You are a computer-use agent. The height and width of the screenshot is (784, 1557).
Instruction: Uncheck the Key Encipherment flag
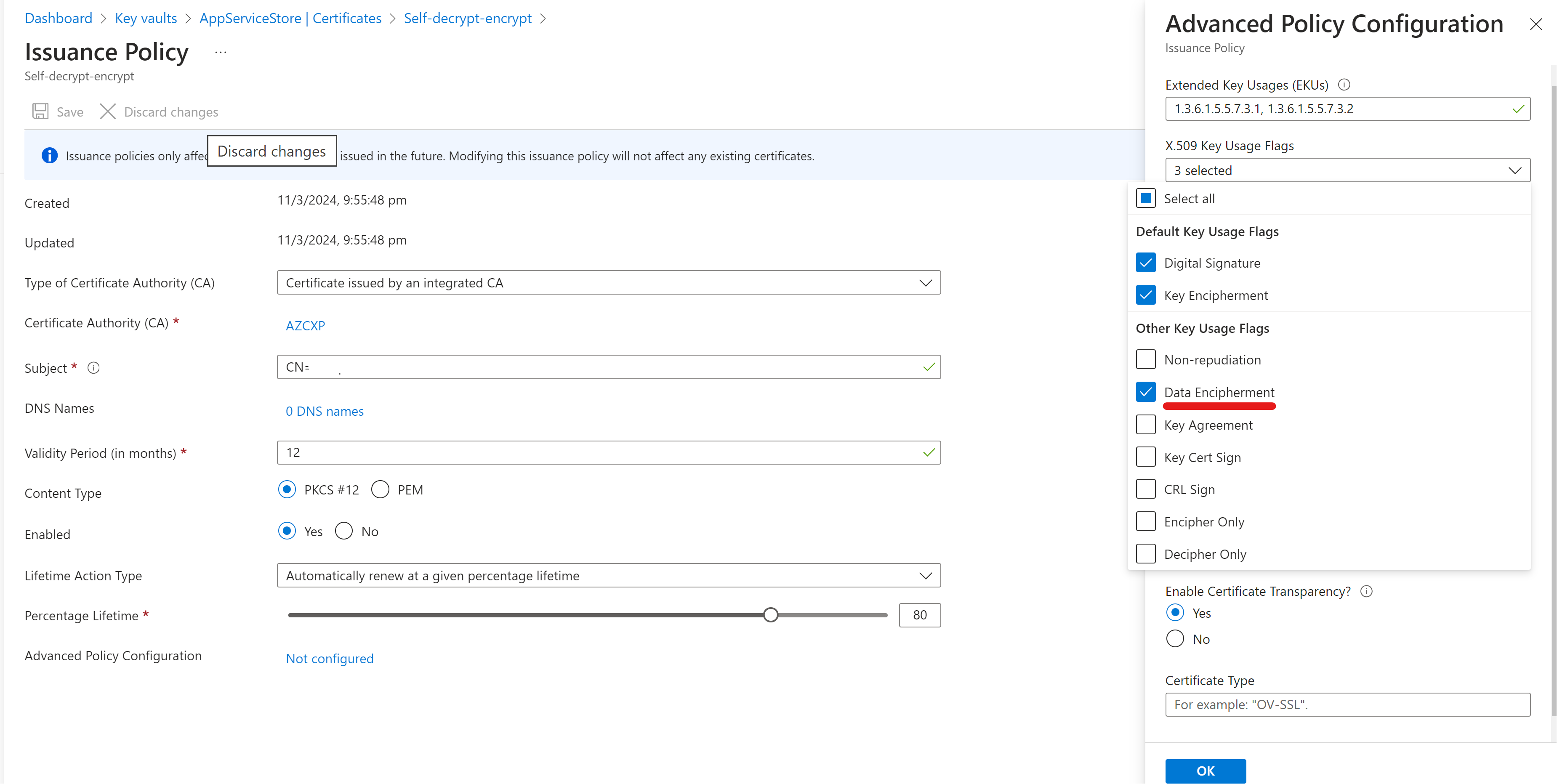(1145, 295)
